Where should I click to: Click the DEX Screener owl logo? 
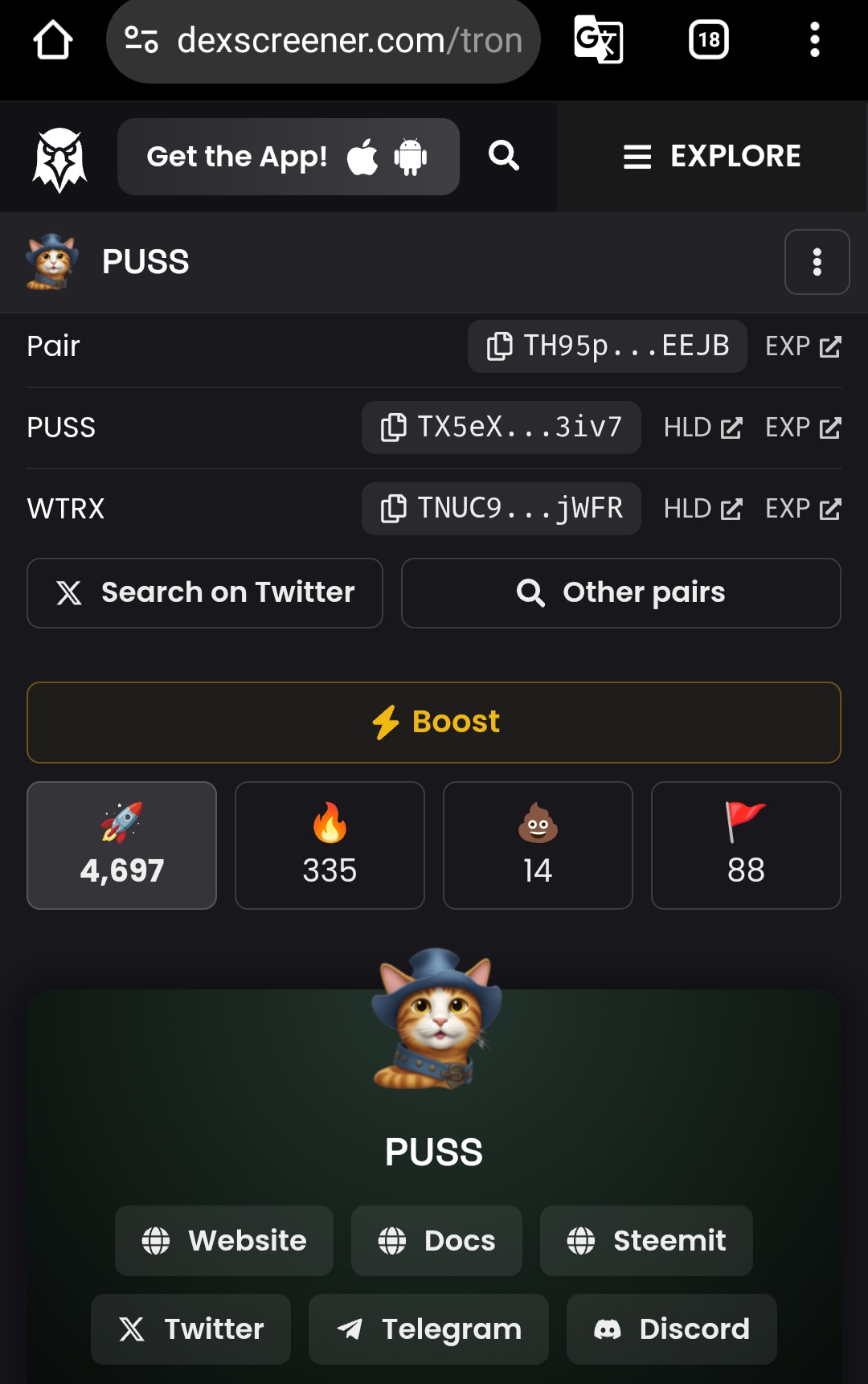(x=59, y=159)
